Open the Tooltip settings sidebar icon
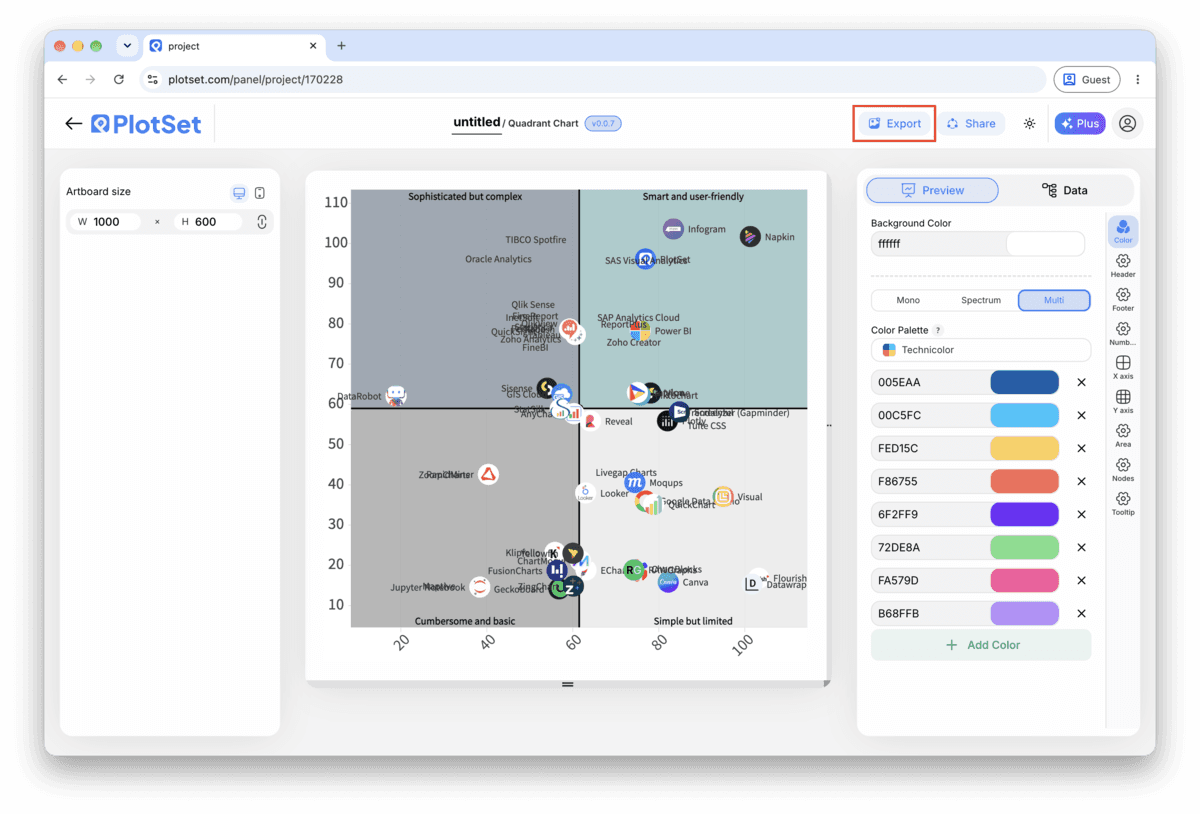The width and height of the screenshot is (1200, 814). pos(1123,504)
